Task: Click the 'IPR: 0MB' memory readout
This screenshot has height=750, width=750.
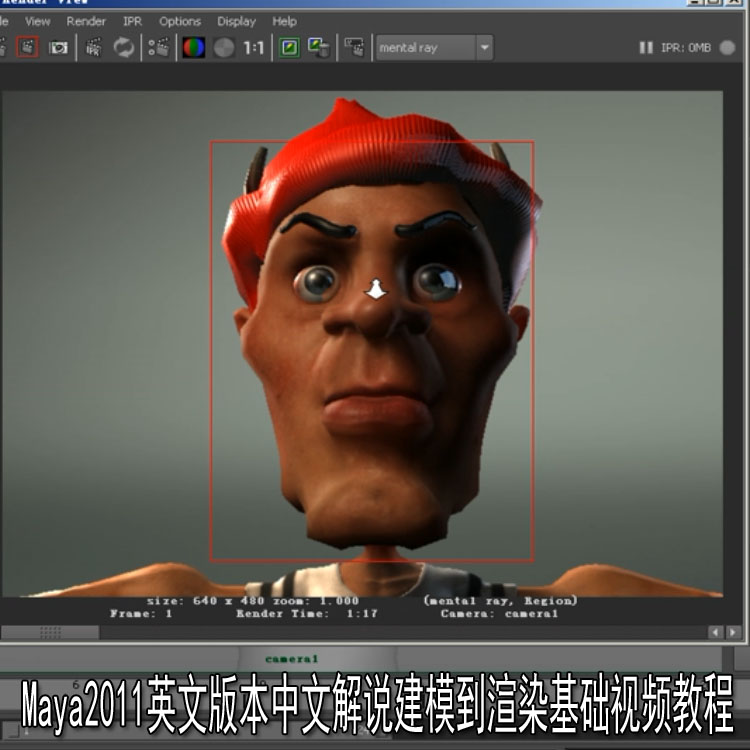Action: point(686,47)
